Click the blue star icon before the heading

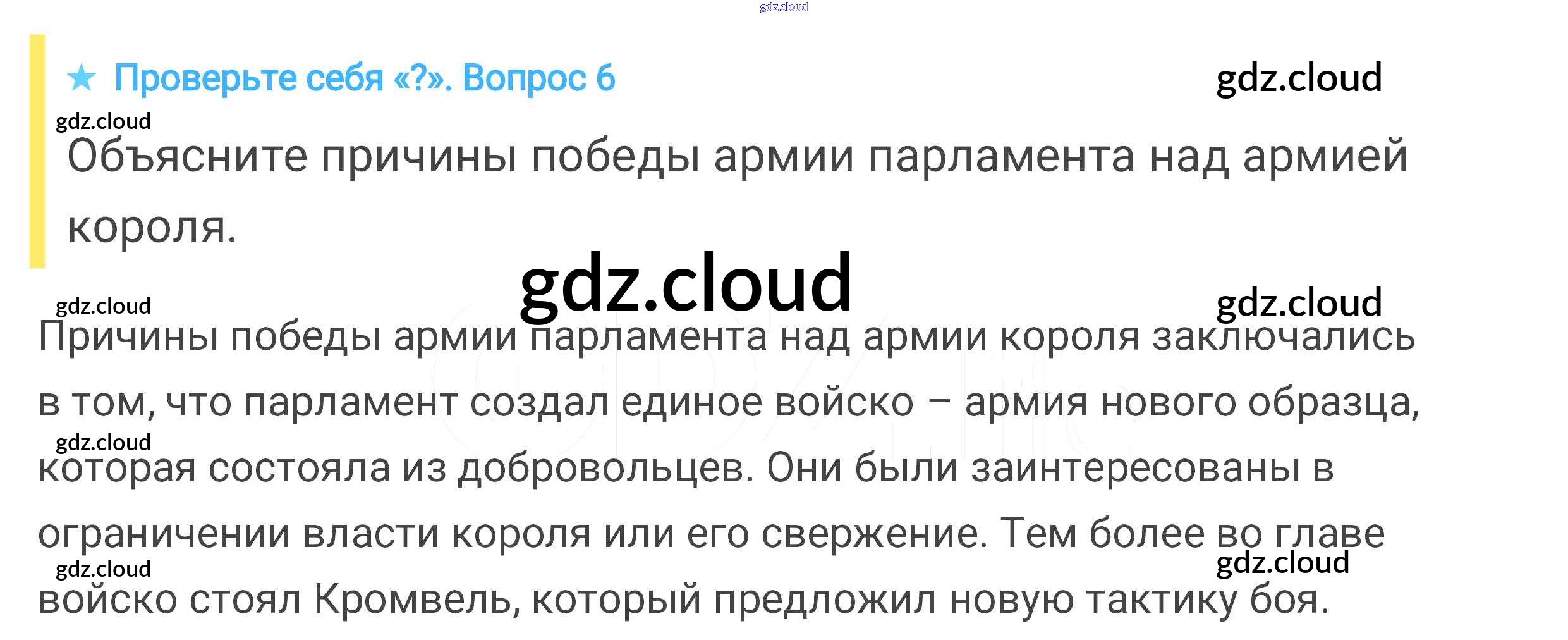coord(82,78)
